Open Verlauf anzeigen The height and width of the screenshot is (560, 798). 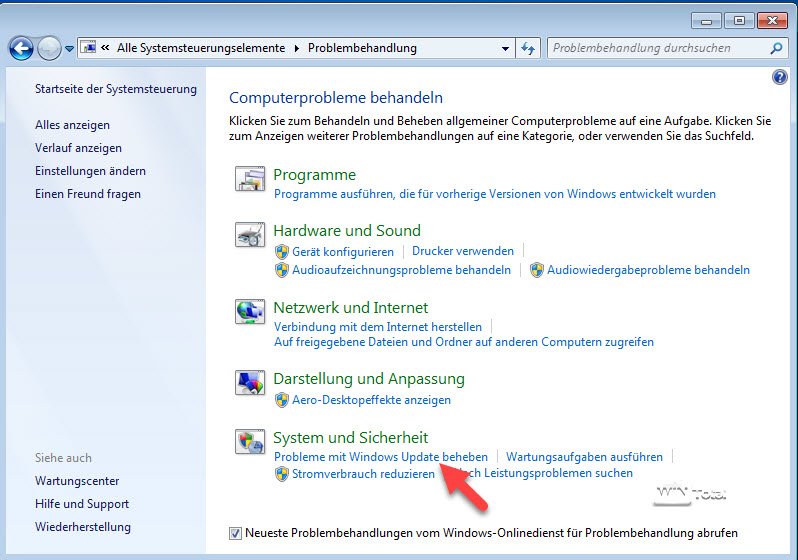[x=78, y=148]
